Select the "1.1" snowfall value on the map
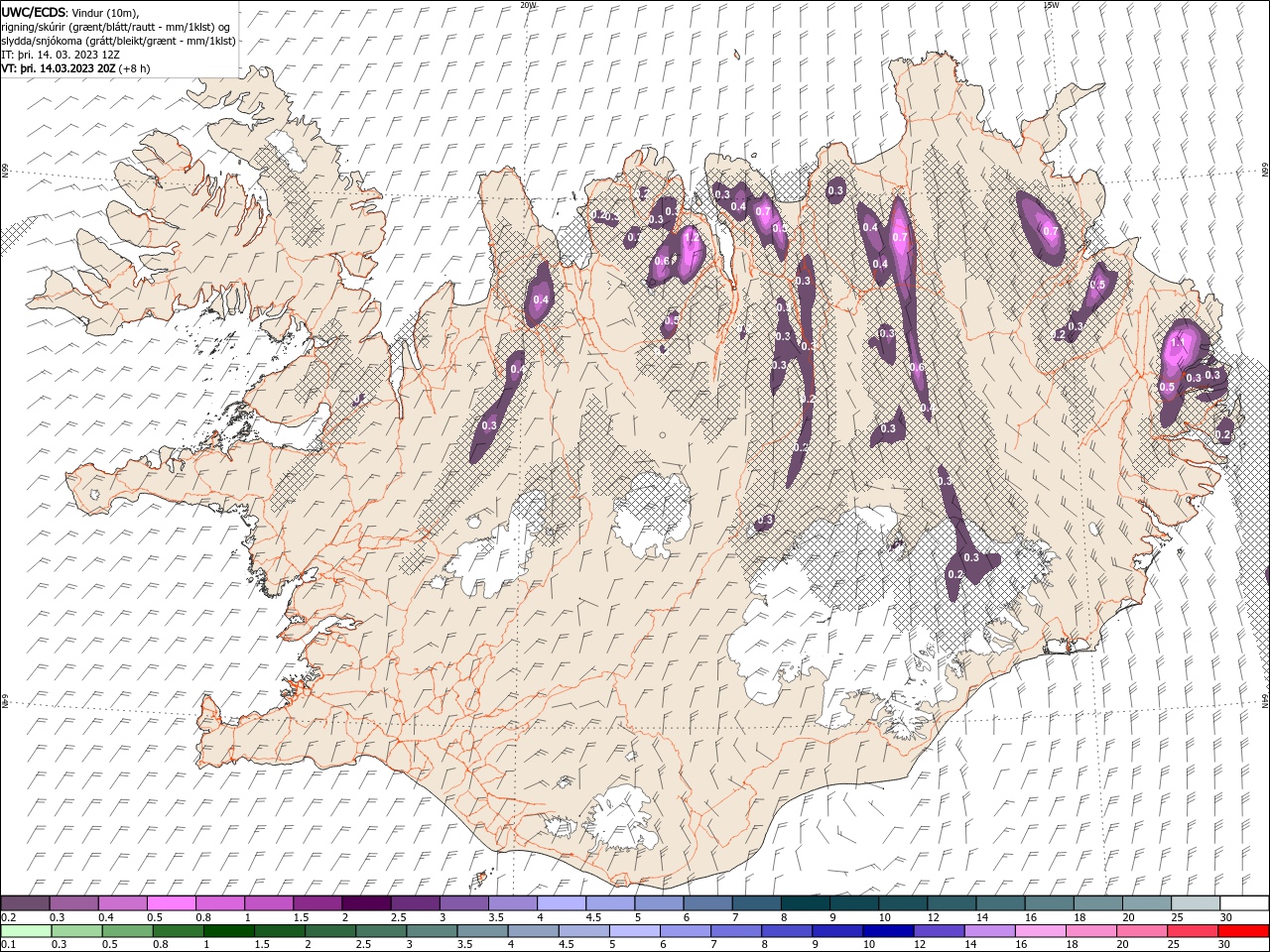This screenshot has height=952, width=1270. pyautogui.click(x=1179, y=342)
